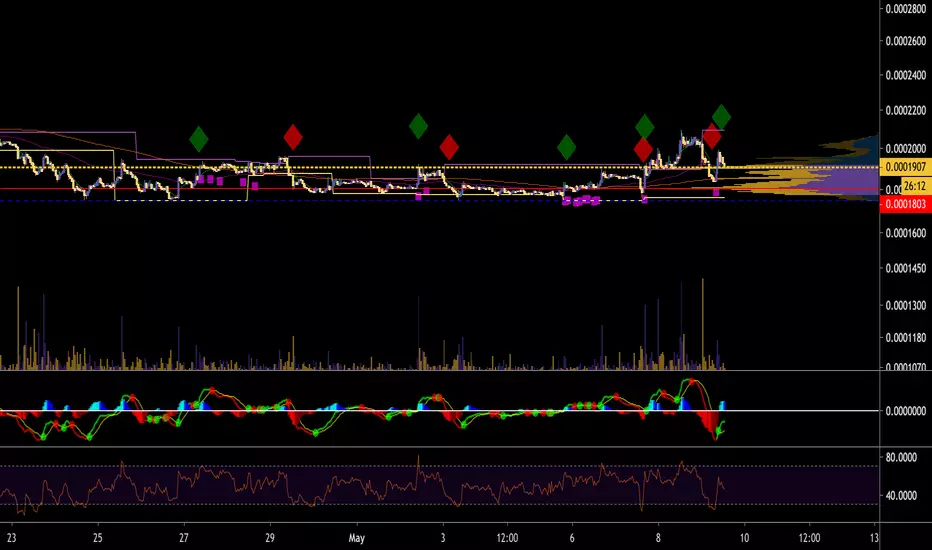The width and height of the screenshot is (932, 550).
Task: Select the green diamond marker above May 3
Action: (418, 126)
